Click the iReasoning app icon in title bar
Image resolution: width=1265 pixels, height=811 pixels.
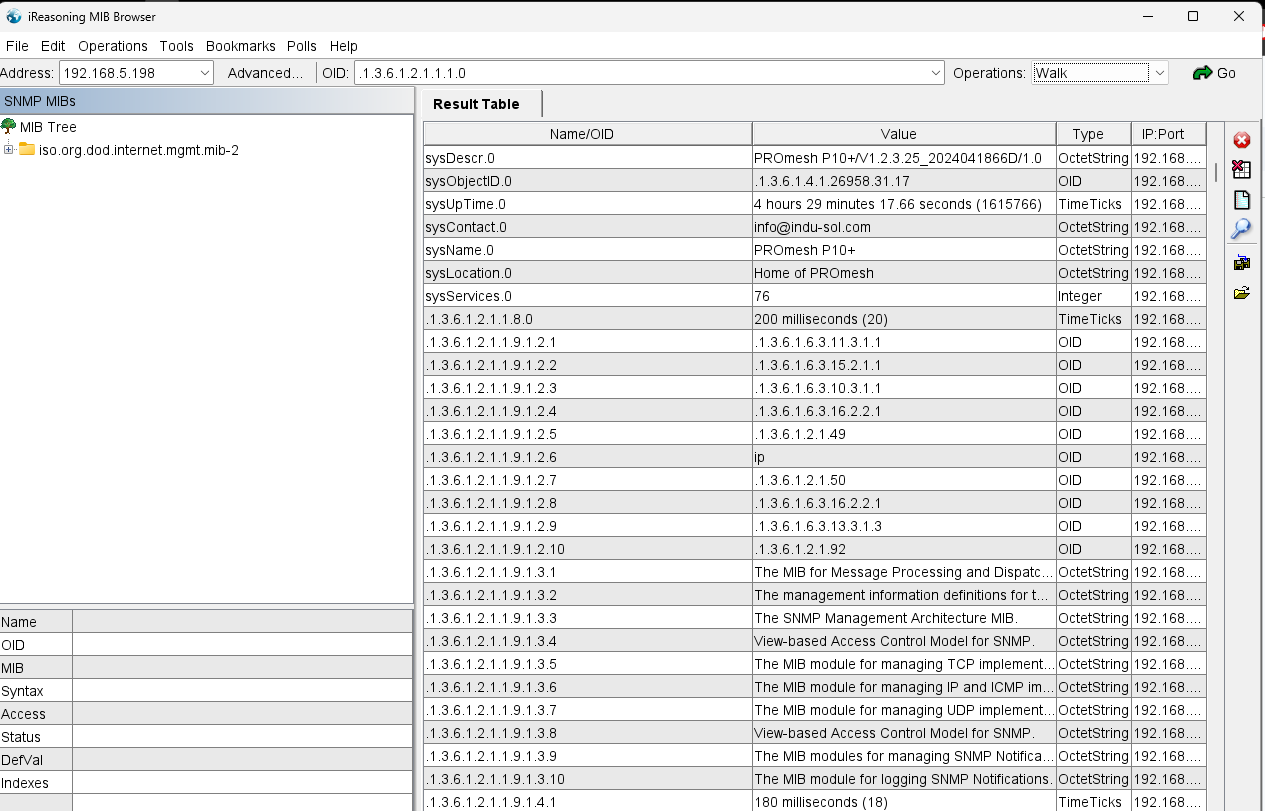pos(13,16)
